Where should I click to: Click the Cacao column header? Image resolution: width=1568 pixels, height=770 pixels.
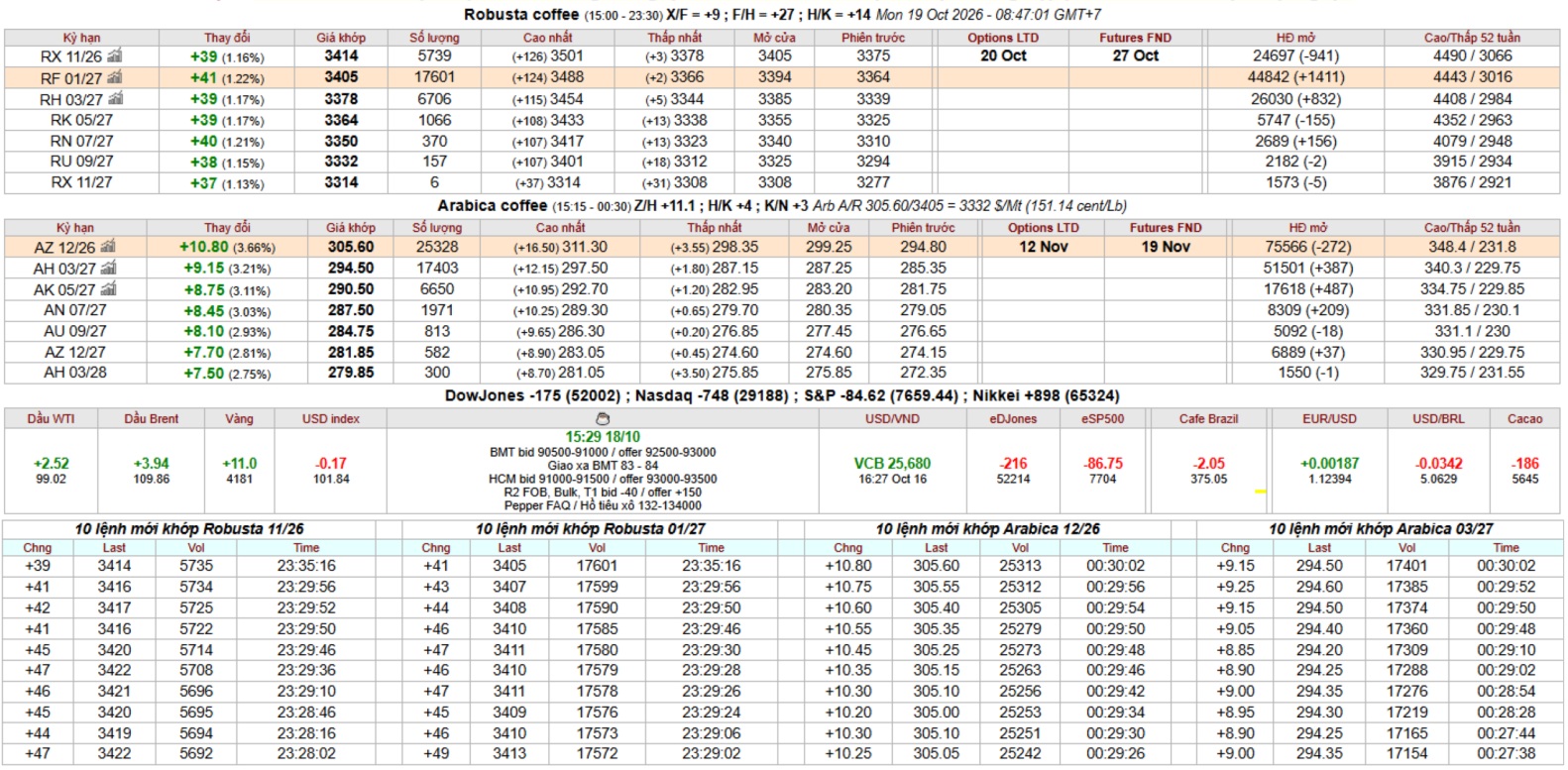click(x=1525, y=419)
